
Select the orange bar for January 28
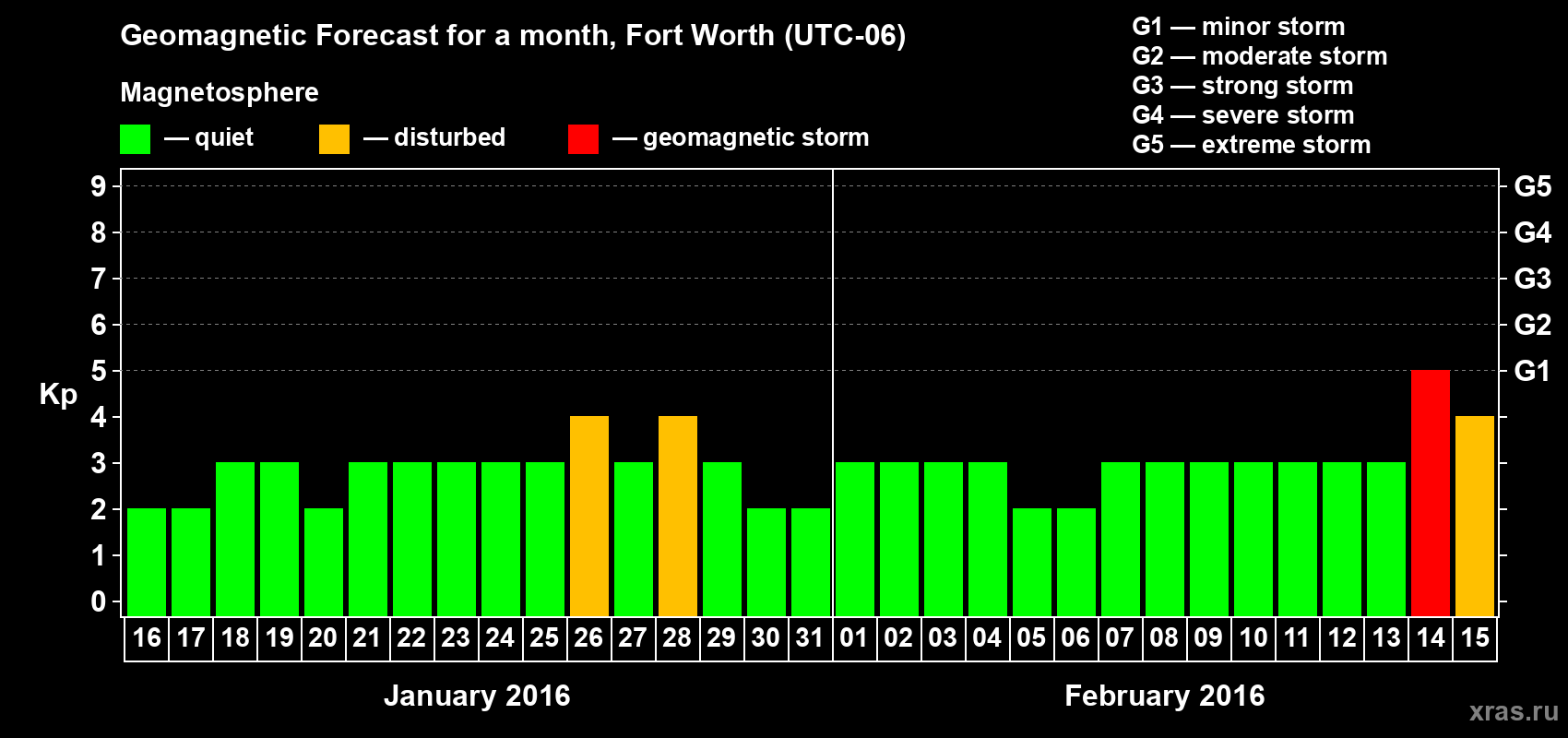tap(678, 517)
